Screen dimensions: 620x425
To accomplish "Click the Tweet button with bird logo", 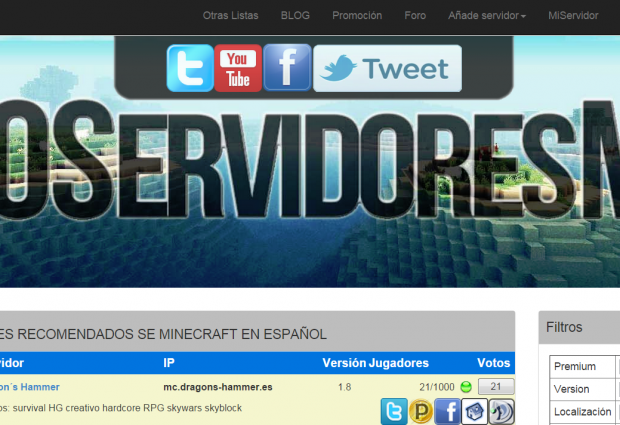I will (388, 68).
